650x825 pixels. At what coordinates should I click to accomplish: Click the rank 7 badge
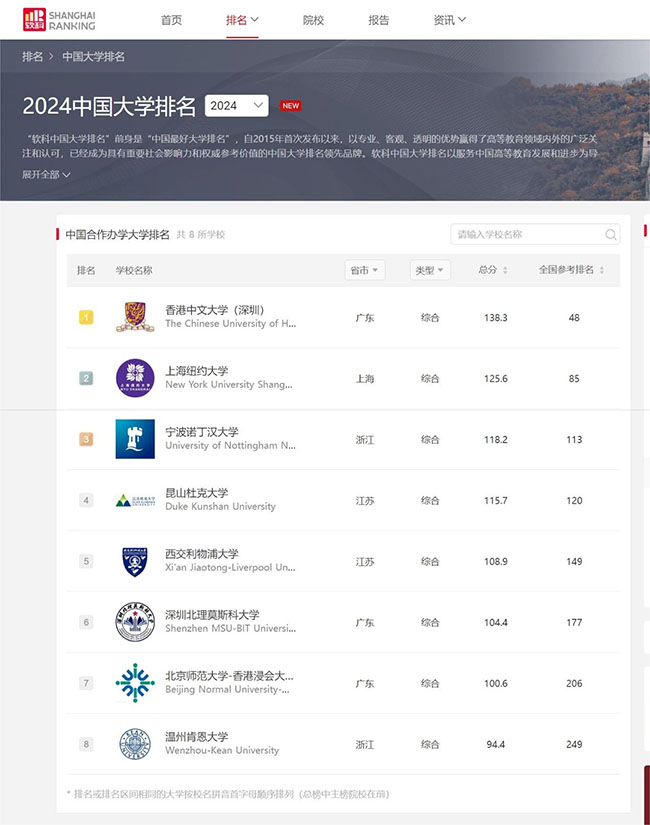(x=86, y=683)
